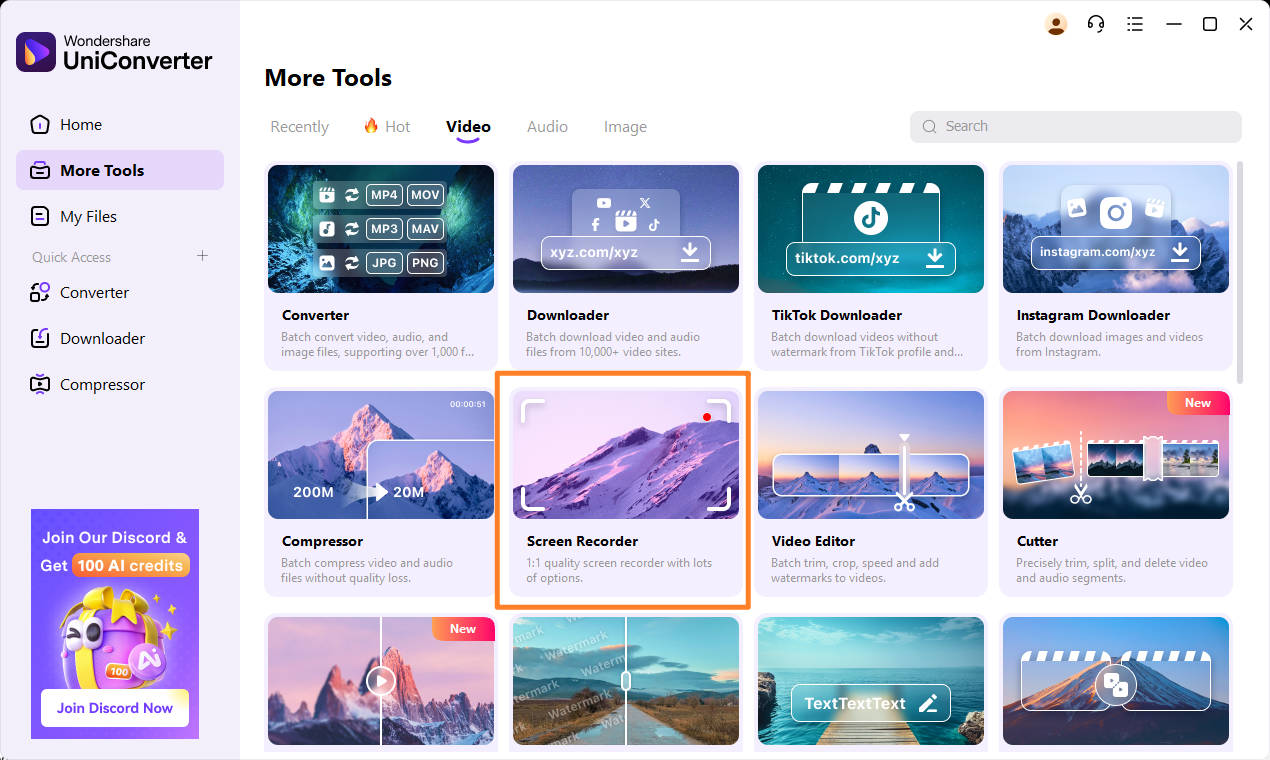Open the user account avatar icon
Viewport: 1270px width, 760px height.
(x=1056, y=24)
